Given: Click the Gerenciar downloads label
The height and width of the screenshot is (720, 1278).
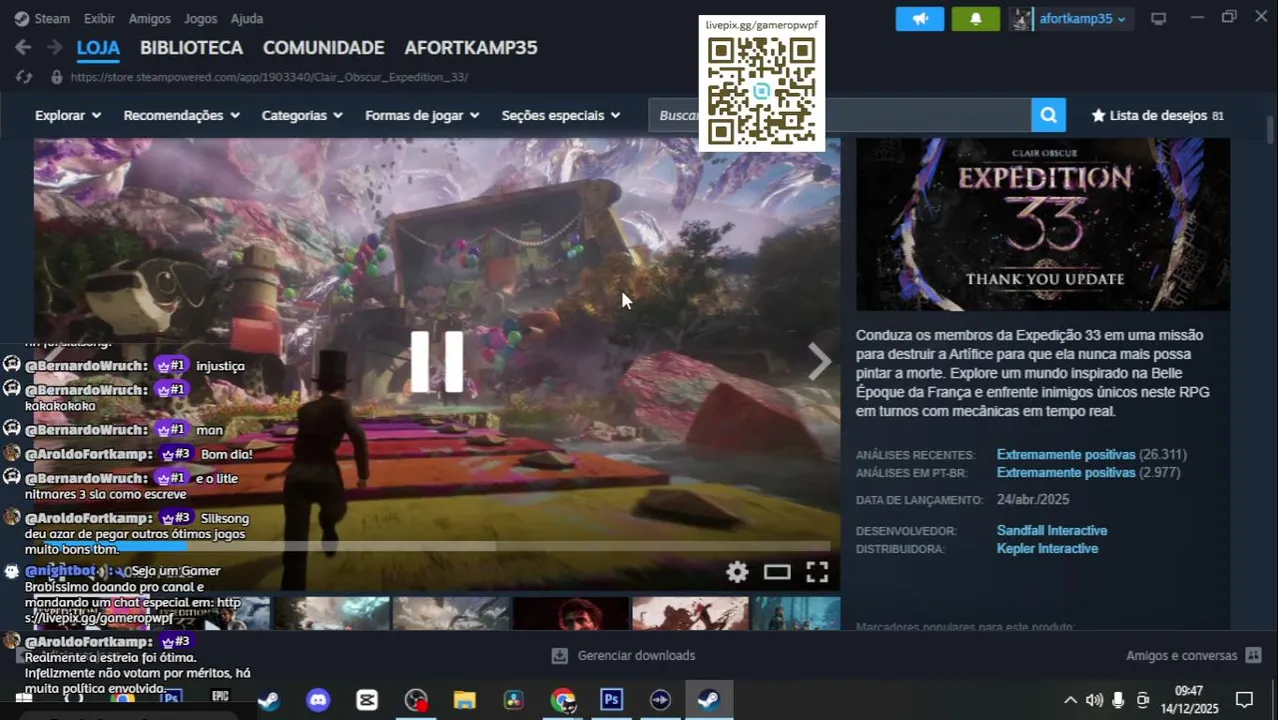Looking at the screenshot, I should click(x=636, y=656).
